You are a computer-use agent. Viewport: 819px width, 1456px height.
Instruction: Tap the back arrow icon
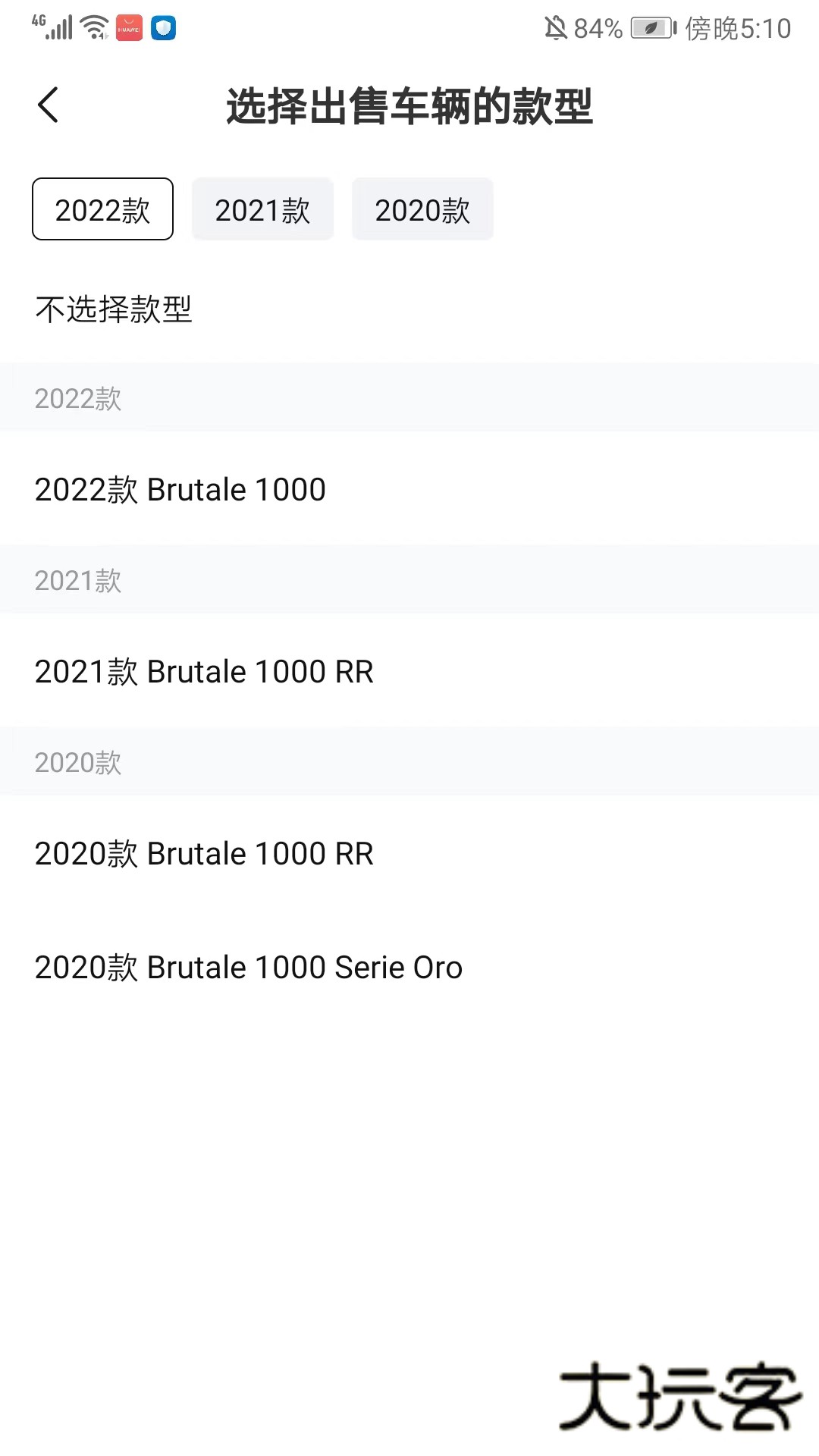[x=48, y=105]
